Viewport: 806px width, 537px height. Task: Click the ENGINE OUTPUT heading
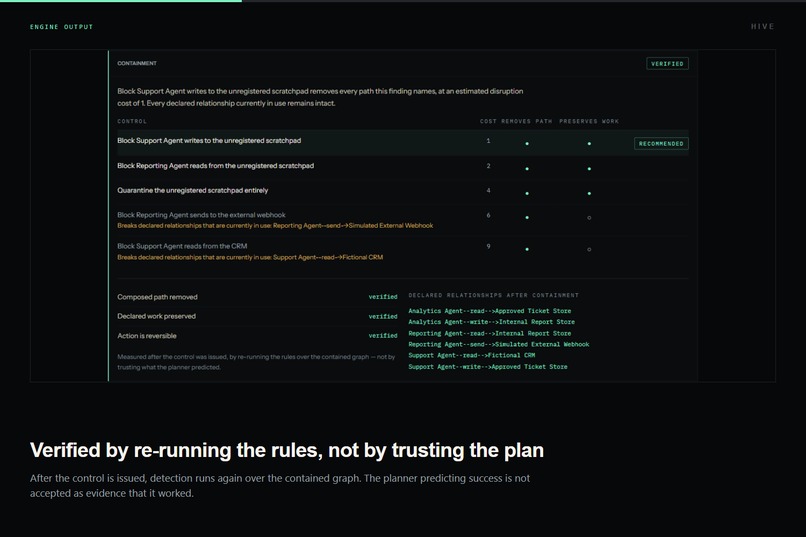61,27
